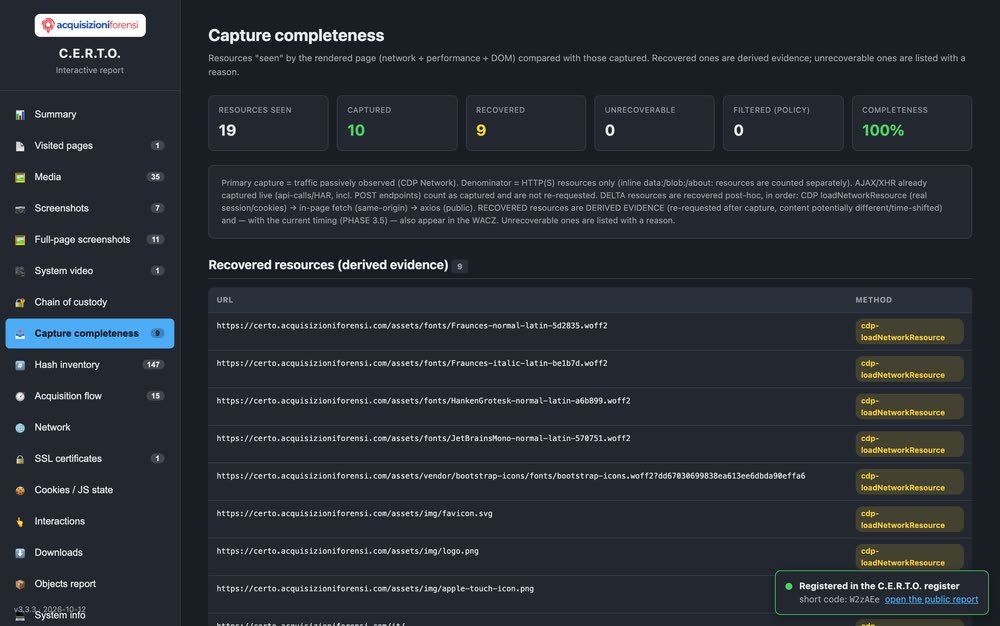The height and width of the screenshot is (626, 1000).
Task: Open System info at the sidebar bottom
Action: (x=90, y=615)
